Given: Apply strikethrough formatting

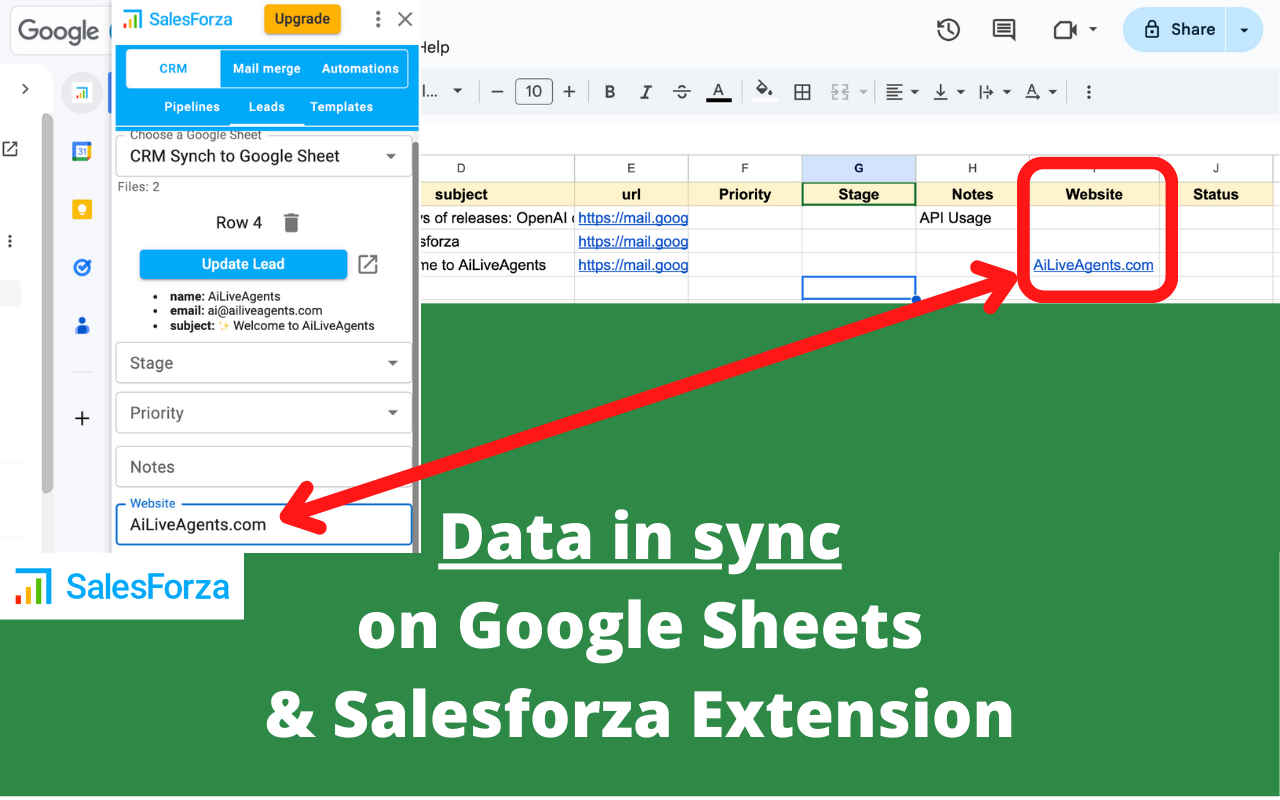Looking at the screenshot, I should (x=682, y=92).
